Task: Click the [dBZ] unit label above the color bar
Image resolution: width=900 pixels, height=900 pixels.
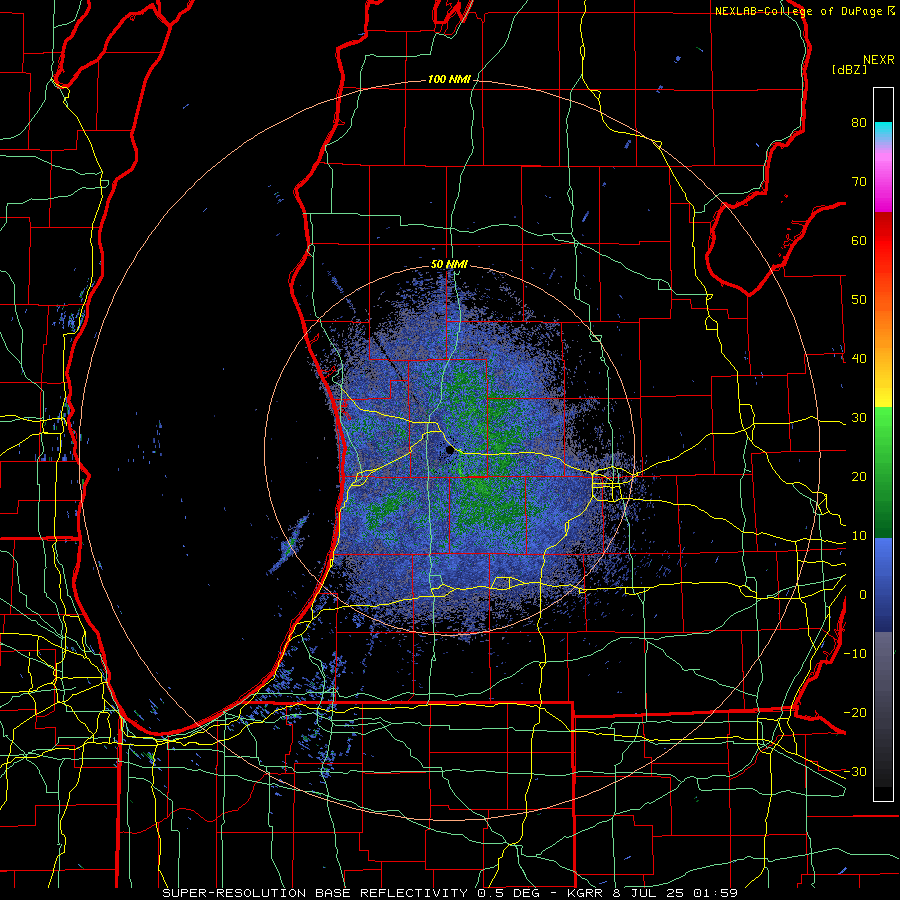Action: point(849,69)
